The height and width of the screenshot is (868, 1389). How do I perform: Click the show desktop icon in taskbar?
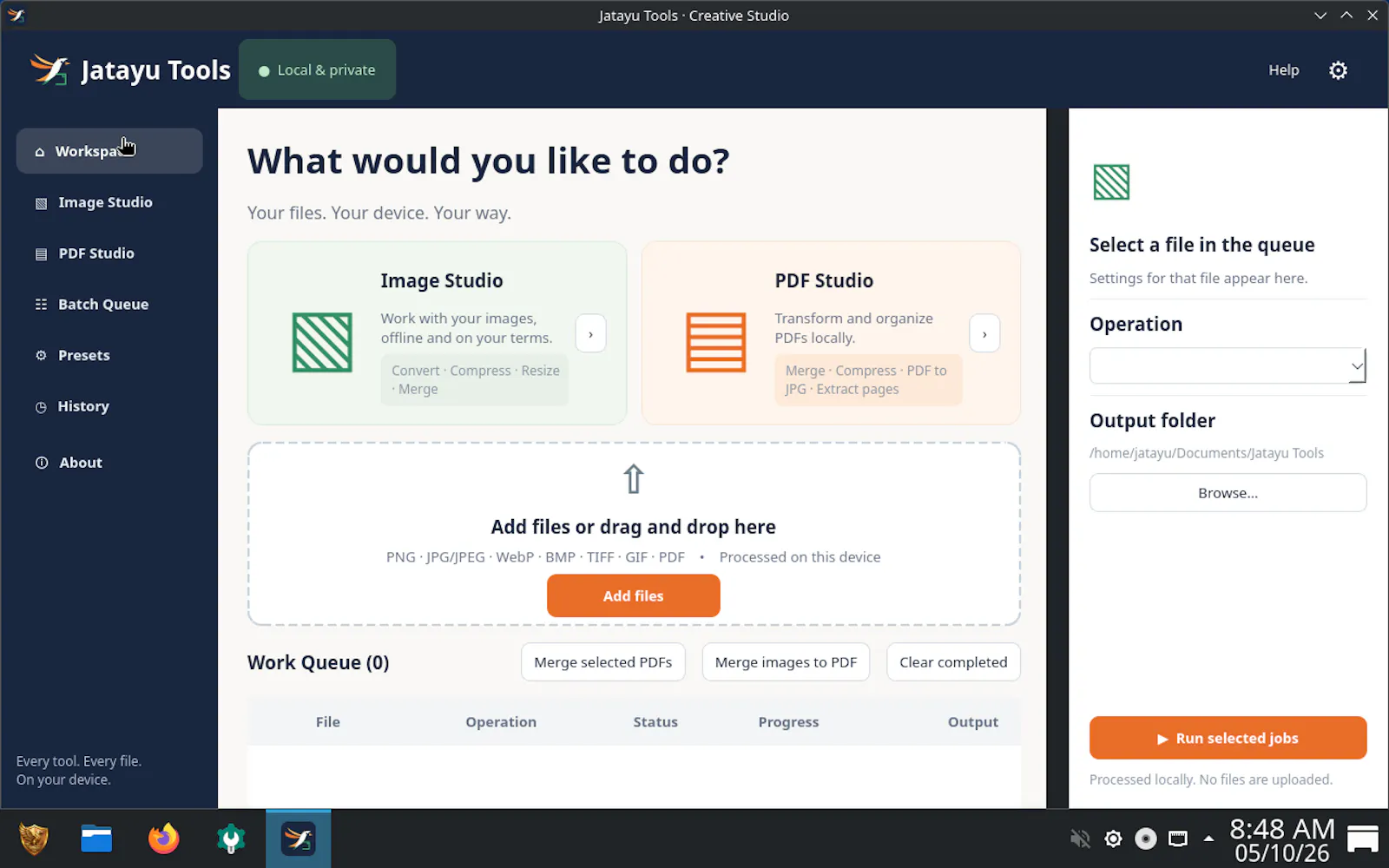pyautogui.click(x=1362, y=838)
